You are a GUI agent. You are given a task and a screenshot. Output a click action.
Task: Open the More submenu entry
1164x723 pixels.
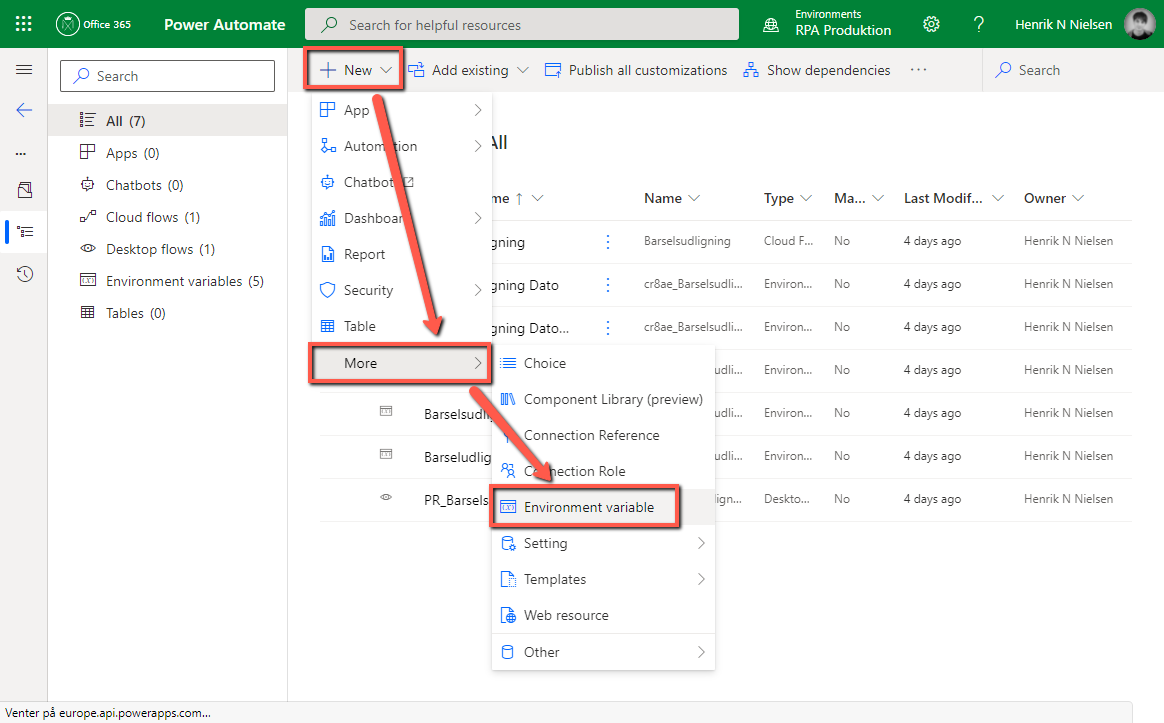(400, 363)
